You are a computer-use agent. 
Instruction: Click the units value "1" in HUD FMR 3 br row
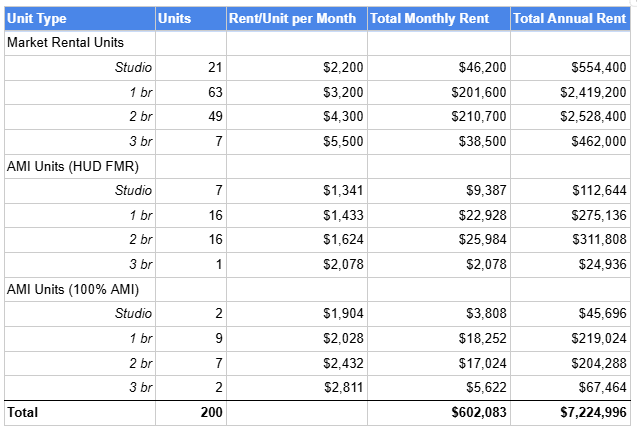pos(219,265)
